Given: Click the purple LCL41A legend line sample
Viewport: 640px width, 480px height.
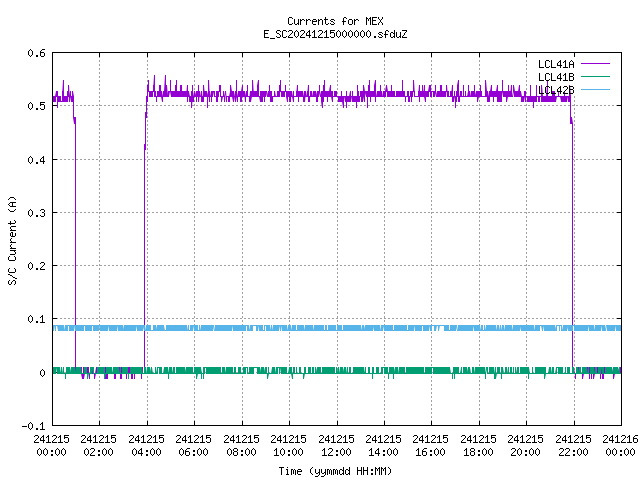Looking at the screenshot, I should pyautogui.click(x=595, y=64).
